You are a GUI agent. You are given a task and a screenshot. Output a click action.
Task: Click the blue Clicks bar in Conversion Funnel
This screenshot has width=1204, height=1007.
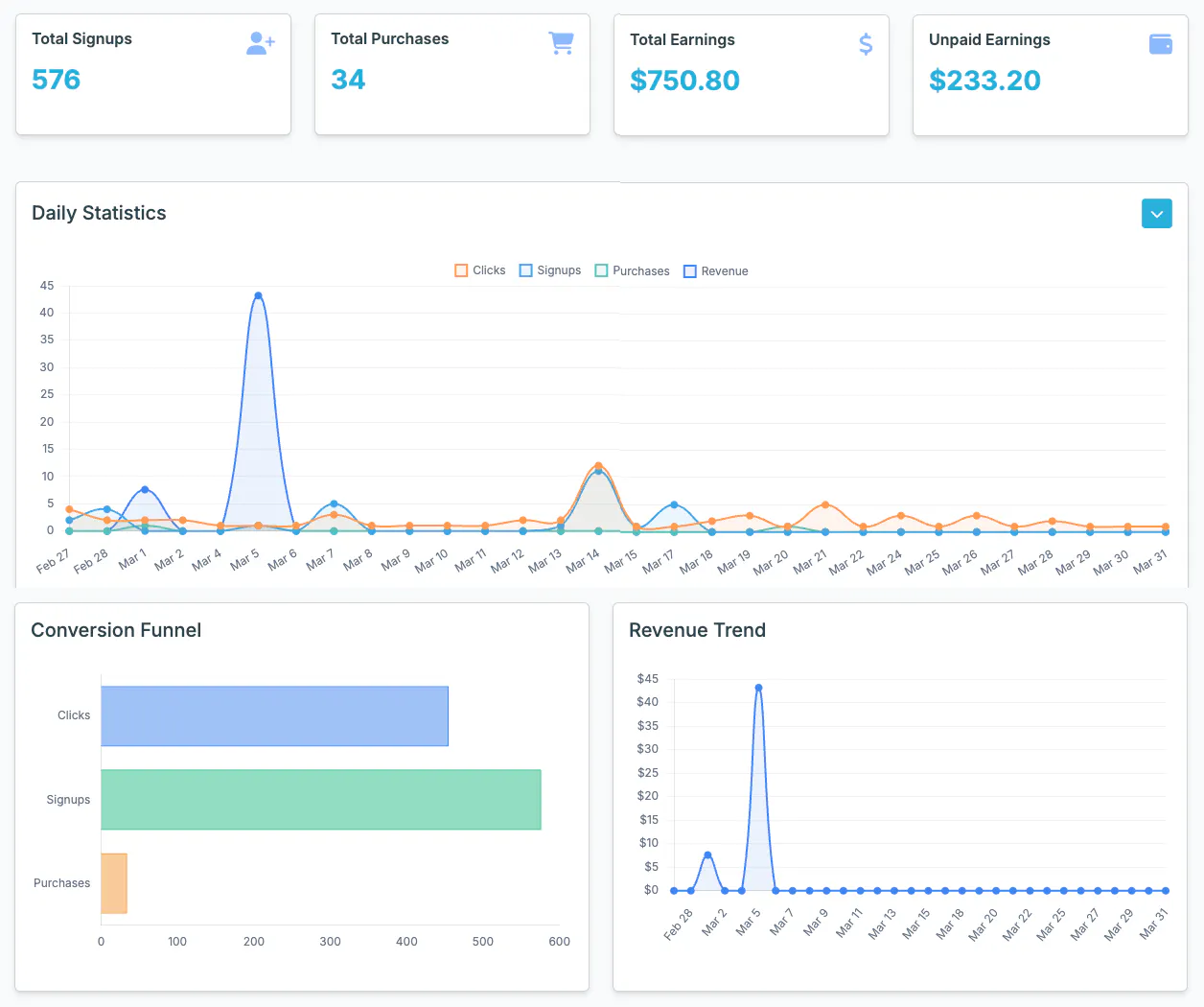[274, 715]
